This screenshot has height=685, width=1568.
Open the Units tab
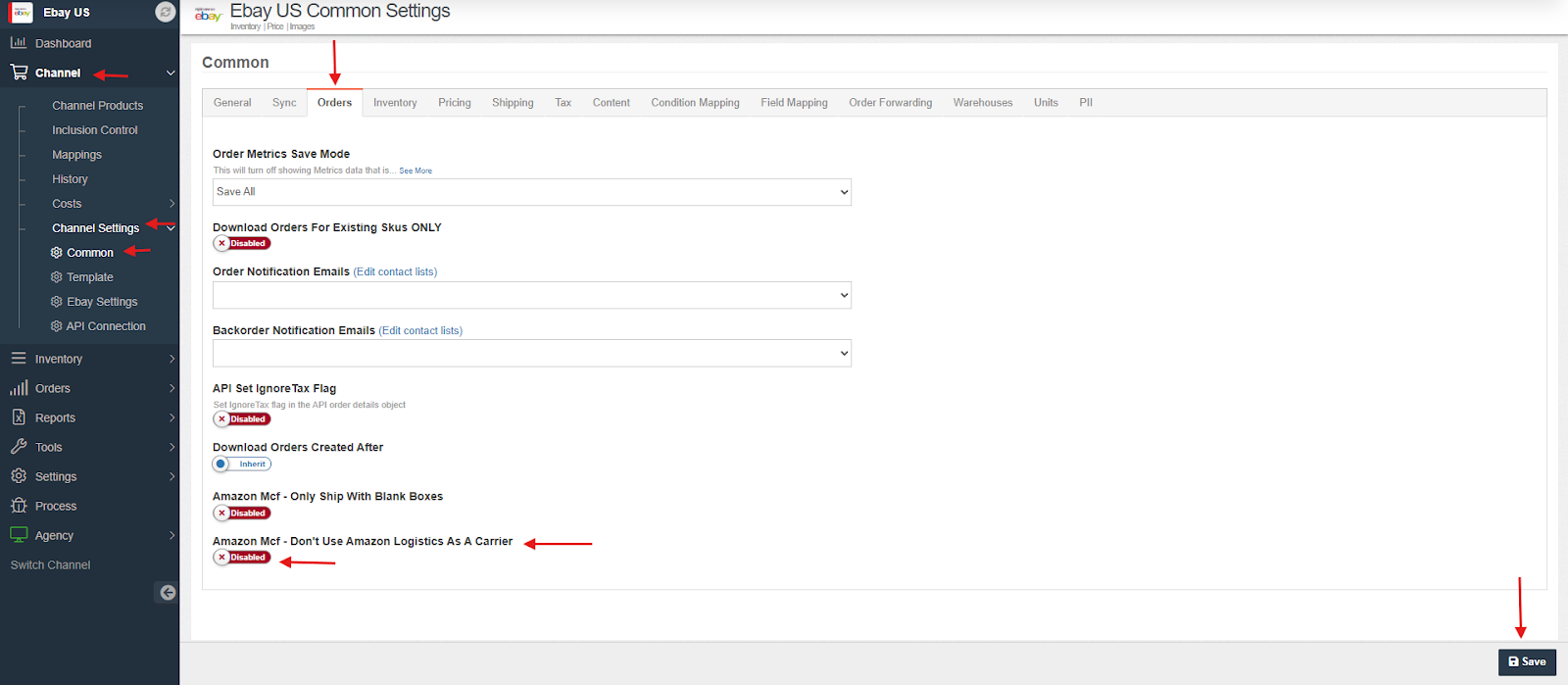1046,103
